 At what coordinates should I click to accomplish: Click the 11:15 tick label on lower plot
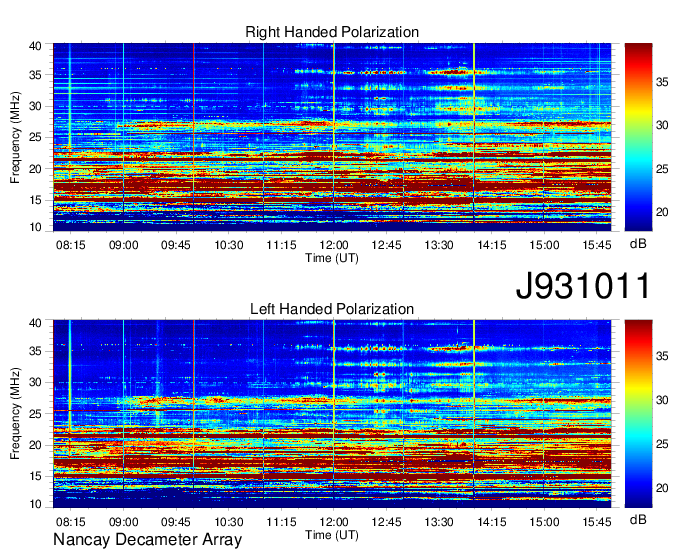pyautogui.click(x=281, y=522)
